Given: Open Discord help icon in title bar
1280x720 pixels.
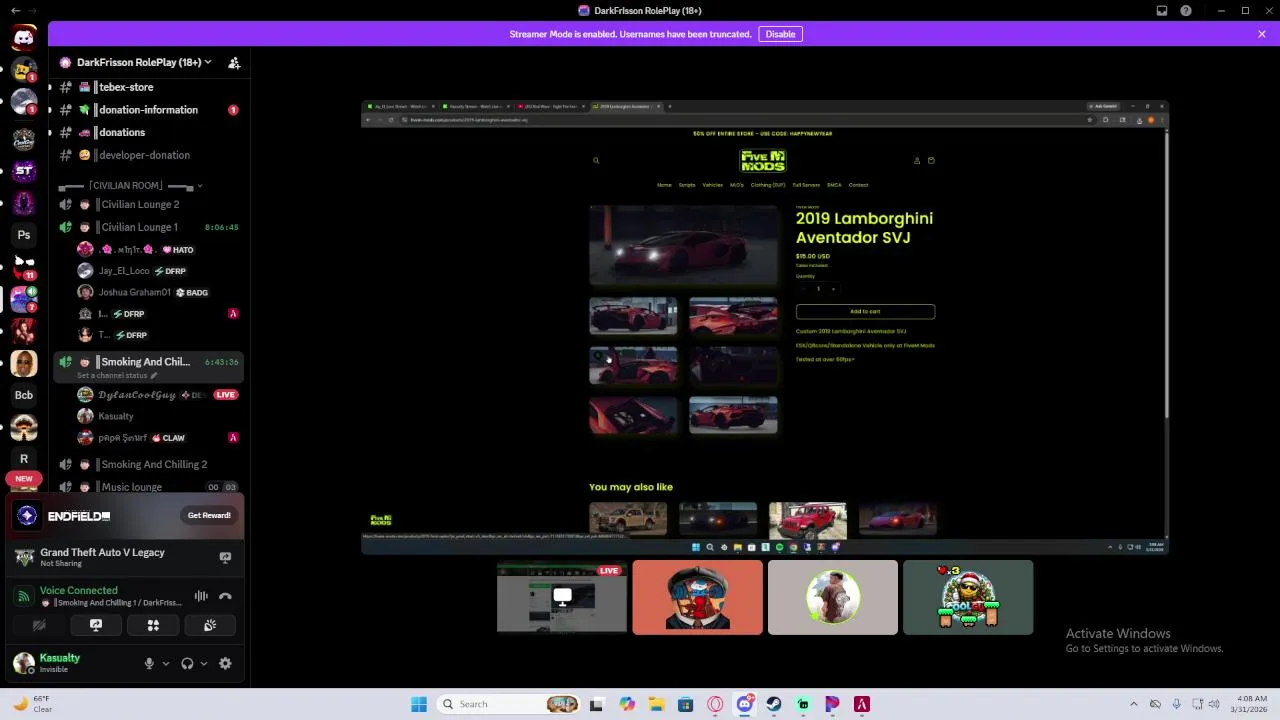Looking at the screenshot, I should click(1186, 11).
